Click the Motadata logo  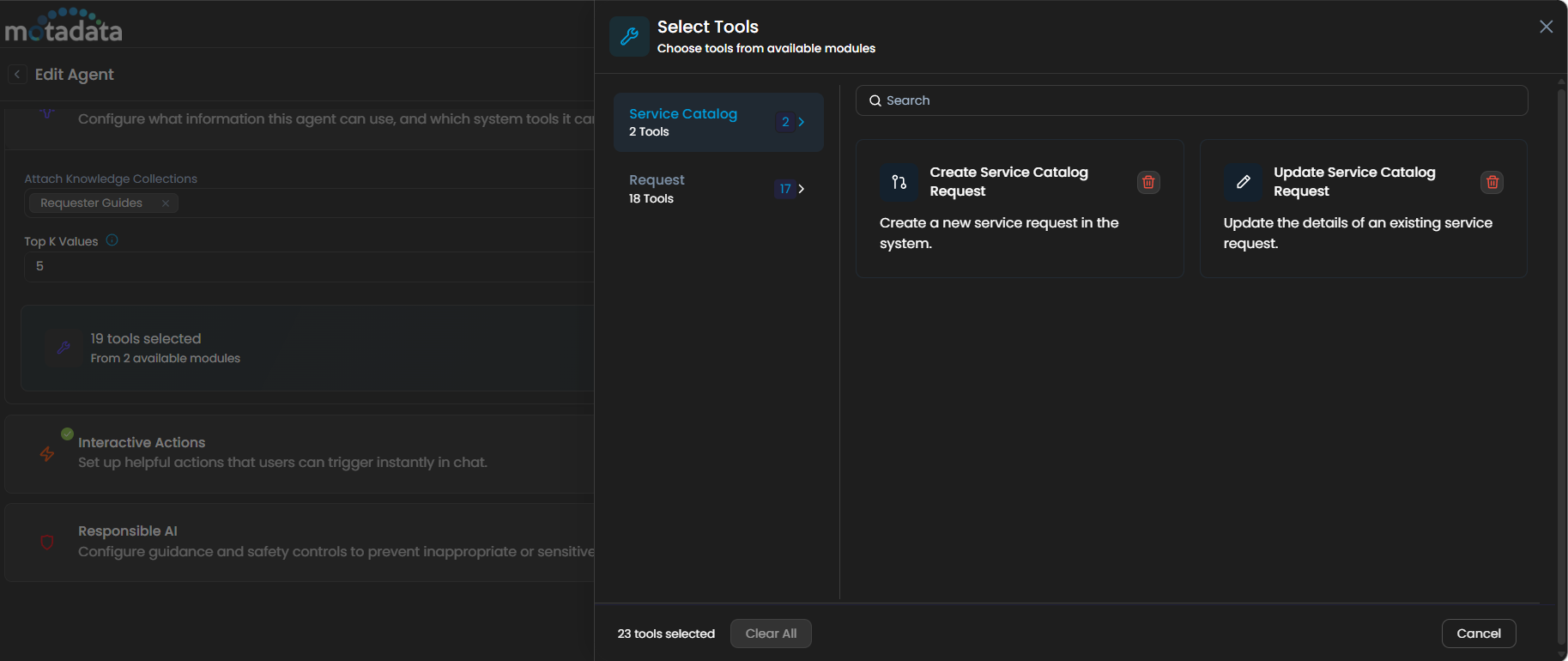[64, 26]
